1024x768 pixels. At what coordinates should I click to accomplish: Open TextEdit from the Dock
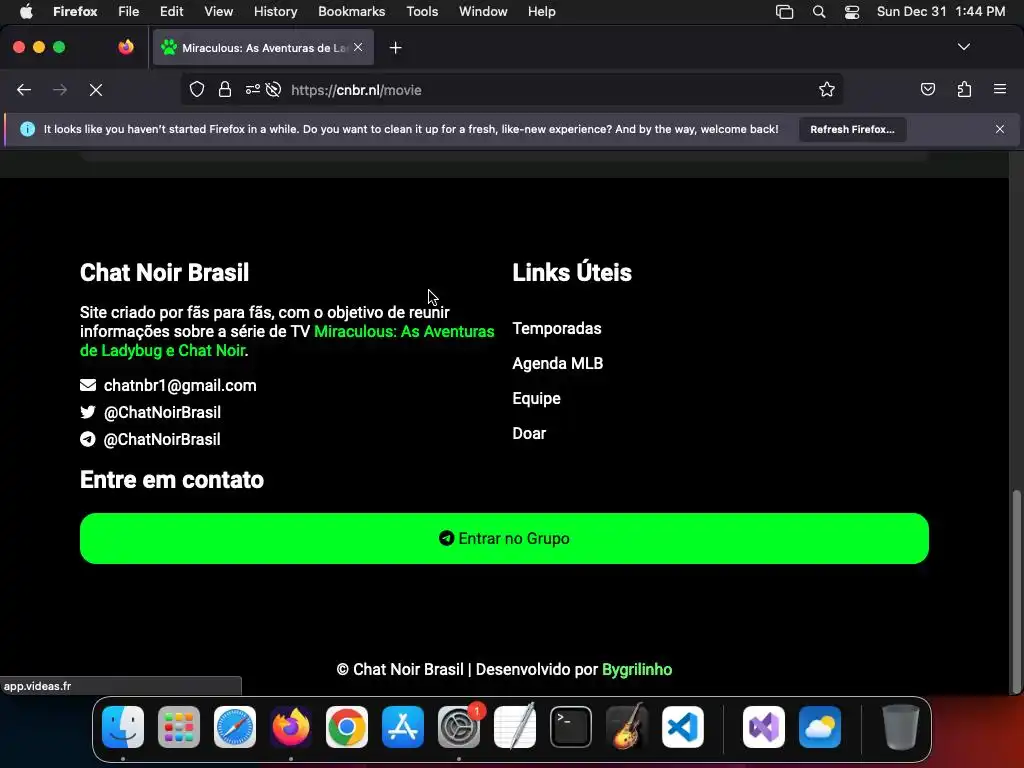pyautogui.click(x=515, y=726)
